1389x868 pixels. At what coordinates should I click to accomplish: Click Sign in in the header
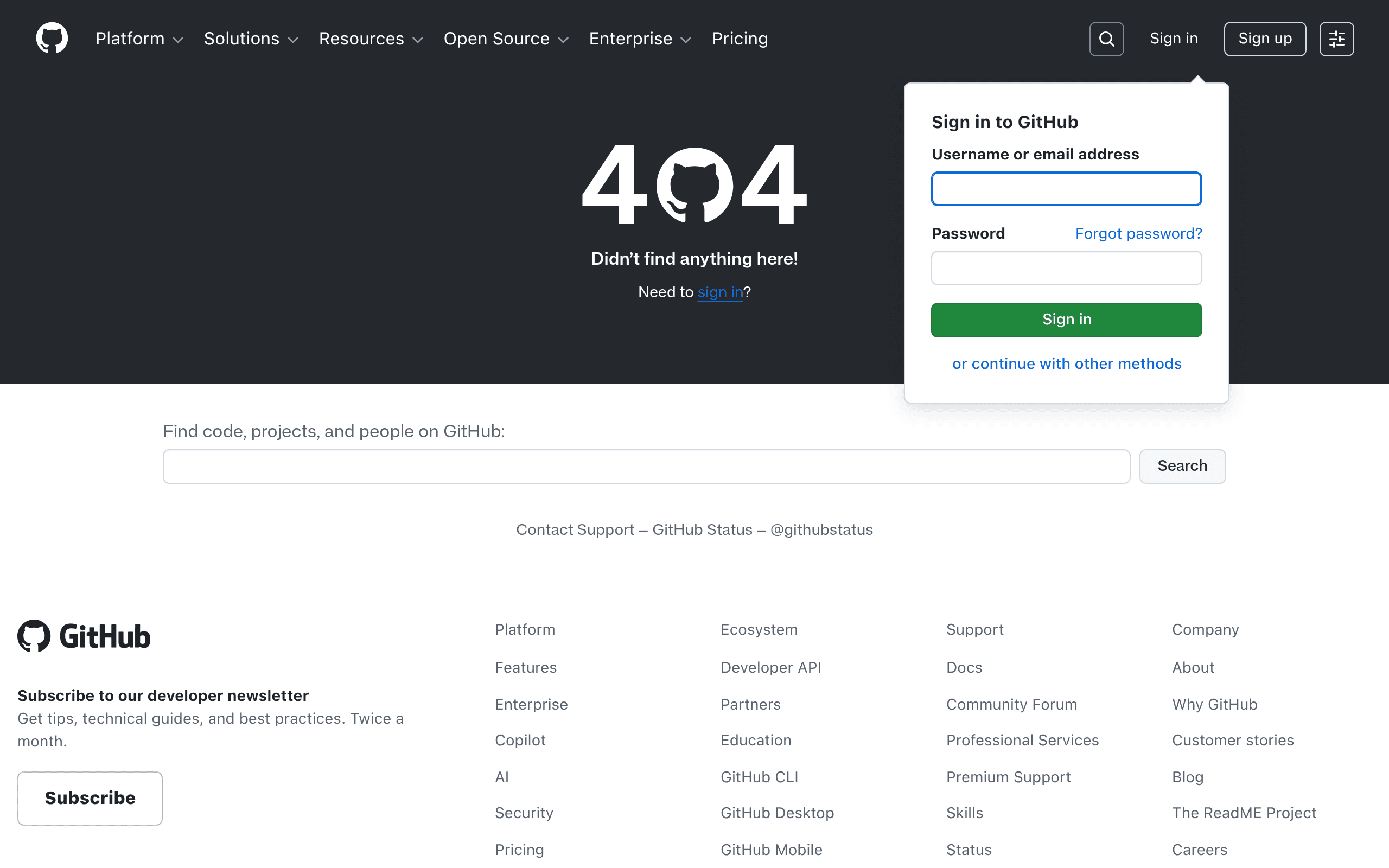[1174, 39]
